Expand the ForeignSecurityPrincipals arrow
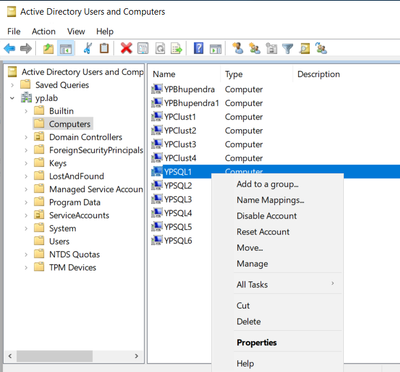The height and width of the screenshot is (372, 400). click(26, 150)
